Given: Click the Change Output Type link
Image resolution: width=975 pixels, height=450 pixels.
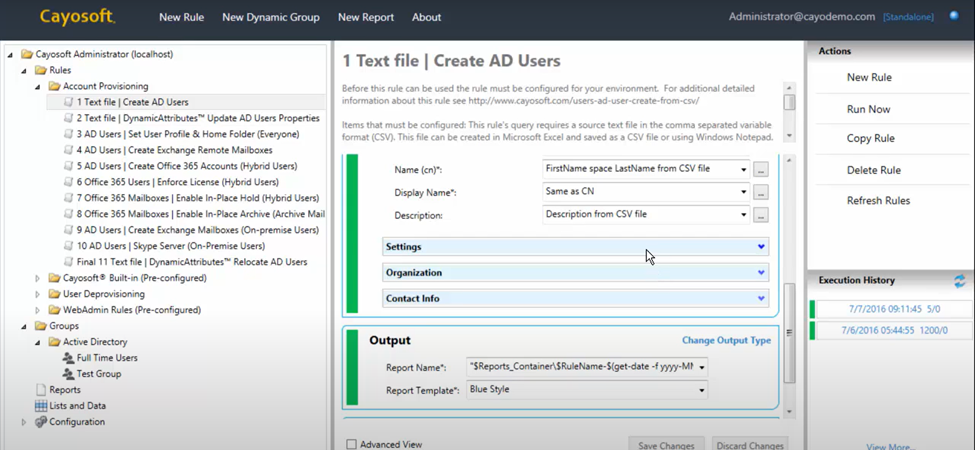Looking at the screenshot, I should click(x=726, y=340).
